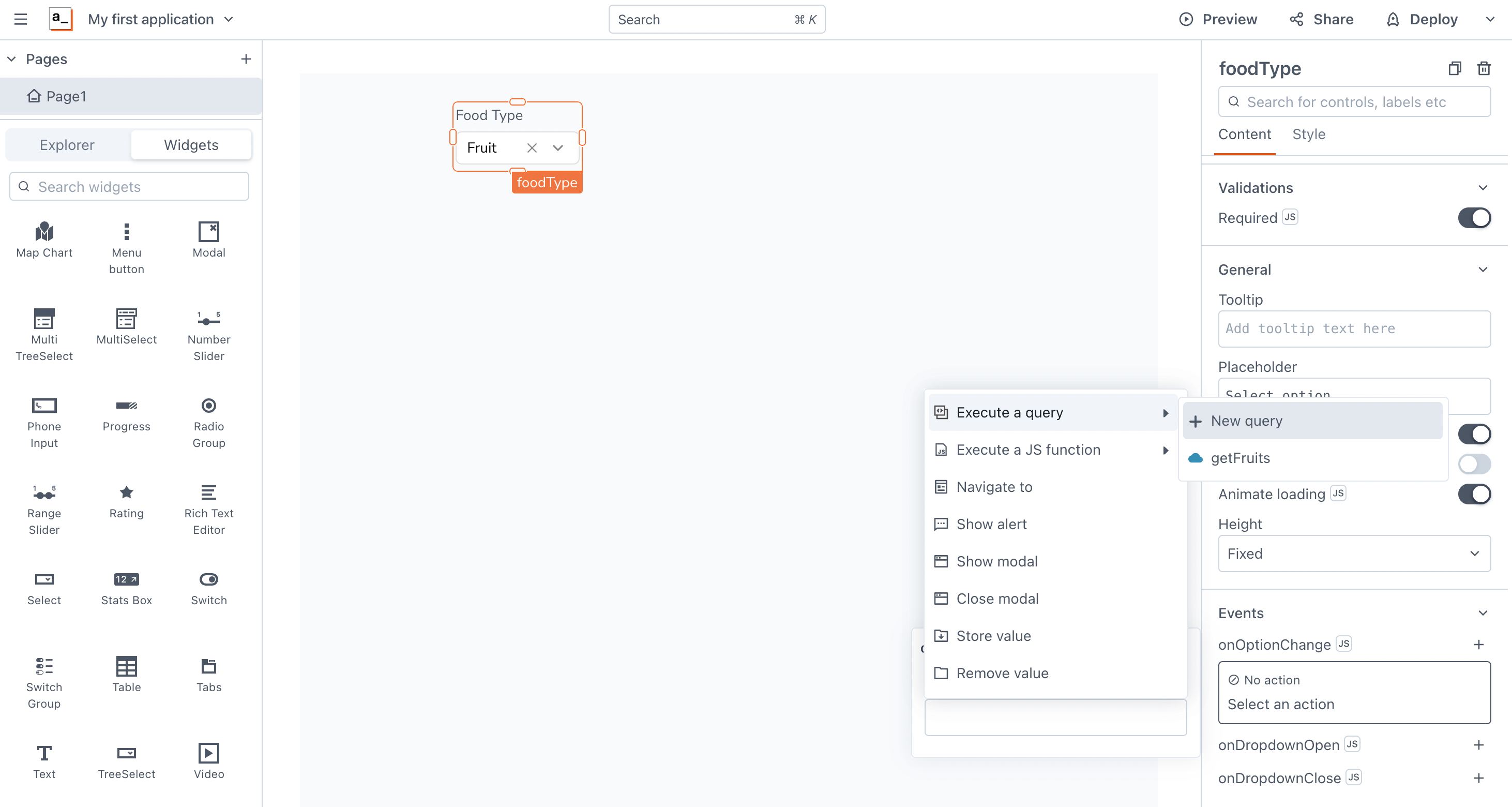Select the MultiSelect widget

click(x=126, y=327)
